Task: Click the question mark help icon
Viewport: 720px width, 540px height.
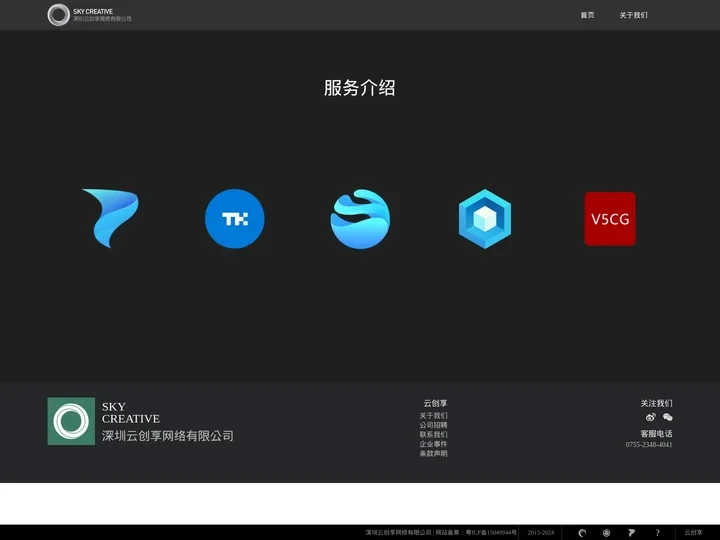Action: (x=658, y=533)
